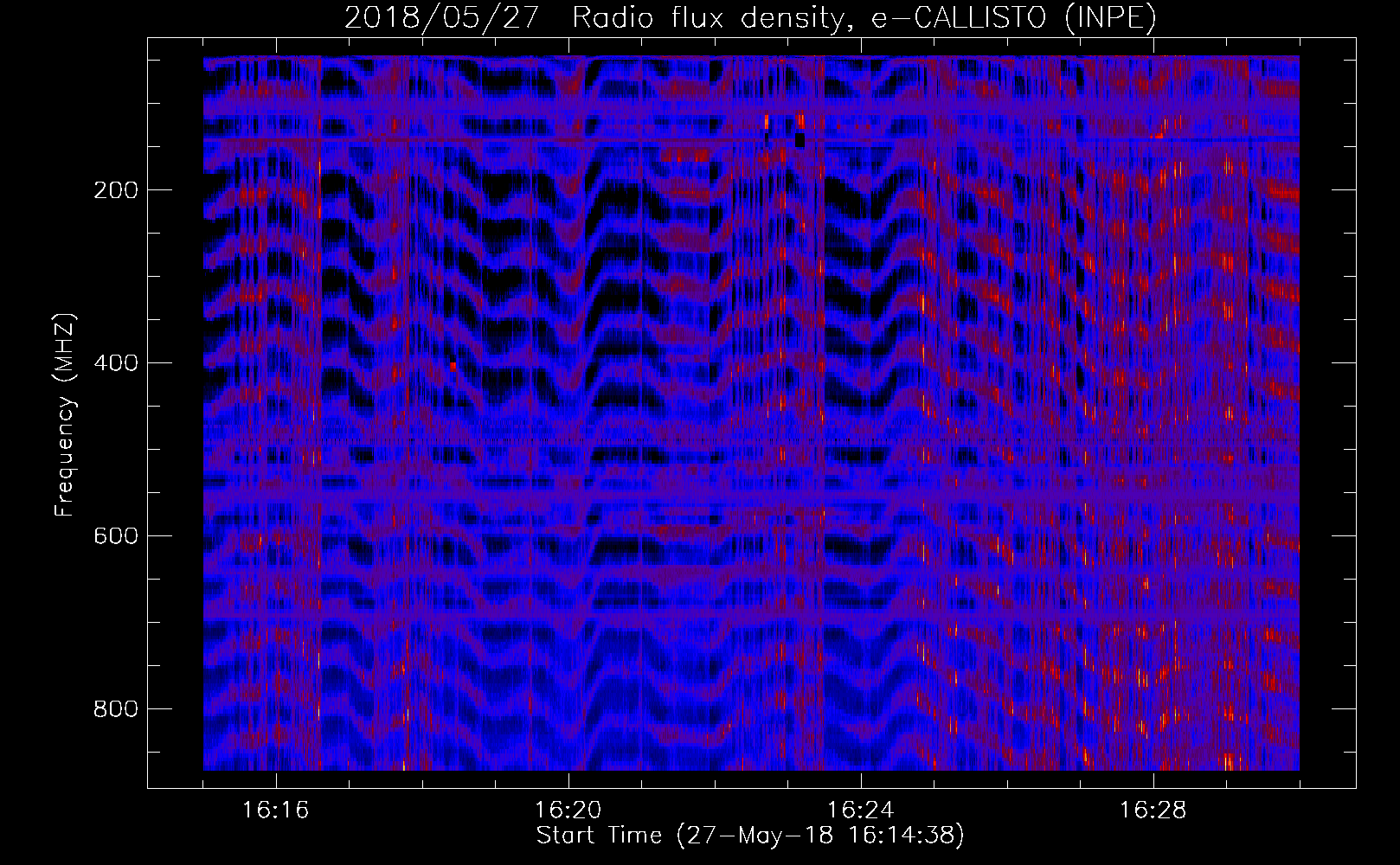Click the 'Frequency (MHZ)' axis label
The image size is (1400, 865).
[65, 414]
